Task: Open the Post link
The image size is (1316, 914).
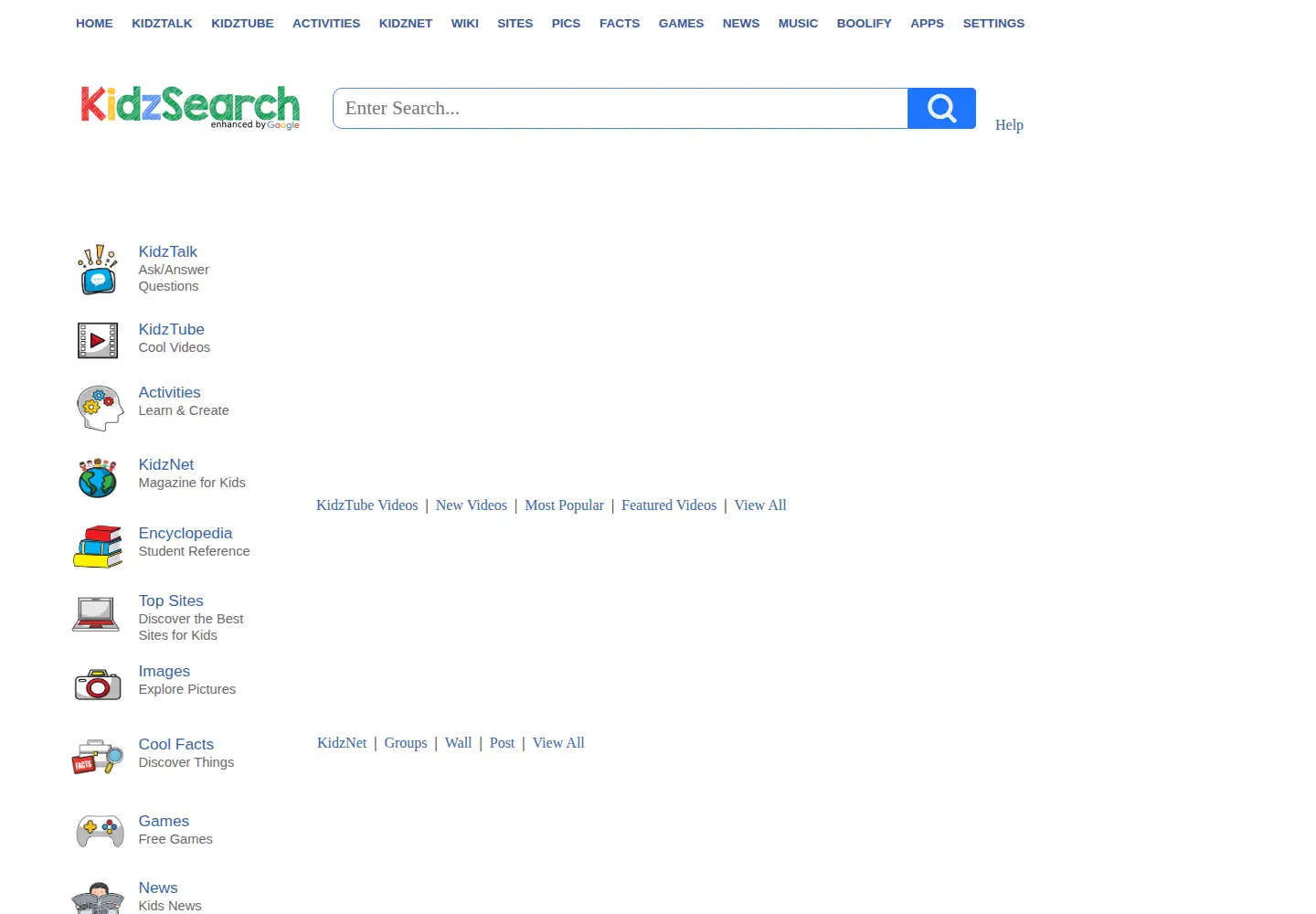Action: coord(502,743)
